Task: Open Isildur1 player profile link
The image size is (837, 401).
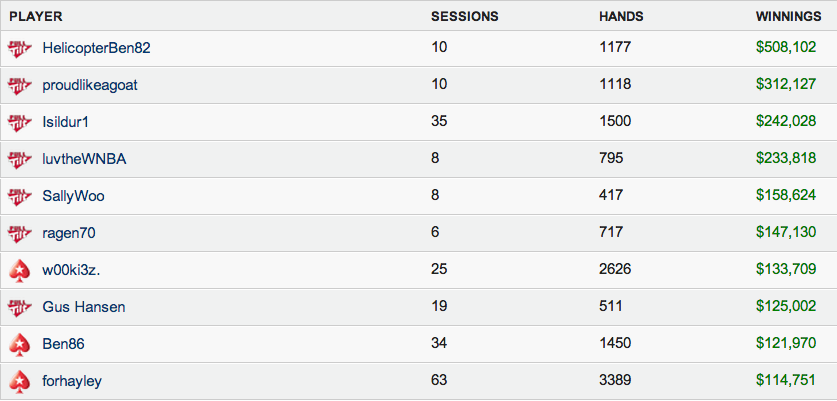Action: [65, 122]
